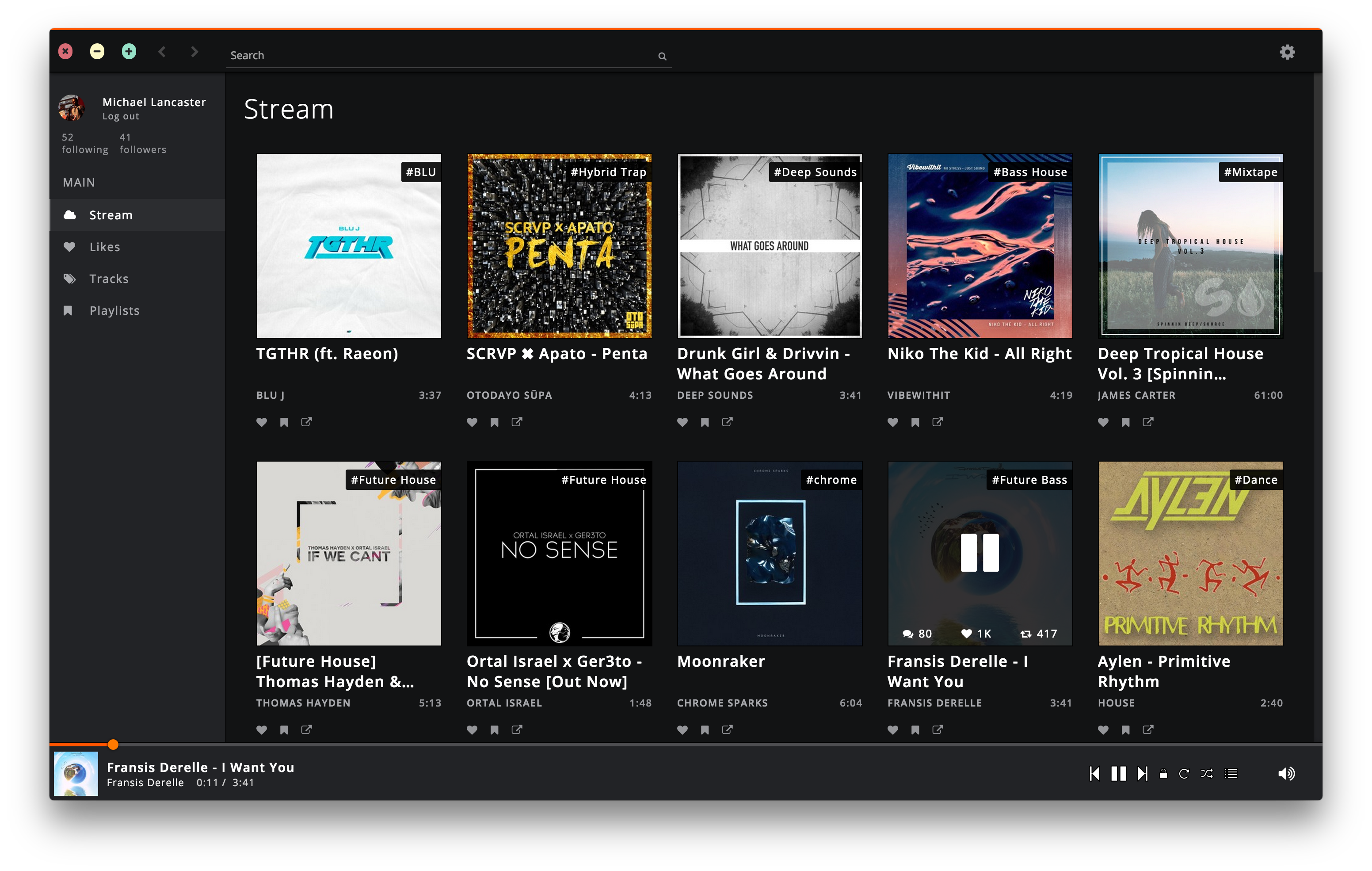Navigate back with left chevron
The height and width of the screenshot is (871, 1372).
pos(162,52)
